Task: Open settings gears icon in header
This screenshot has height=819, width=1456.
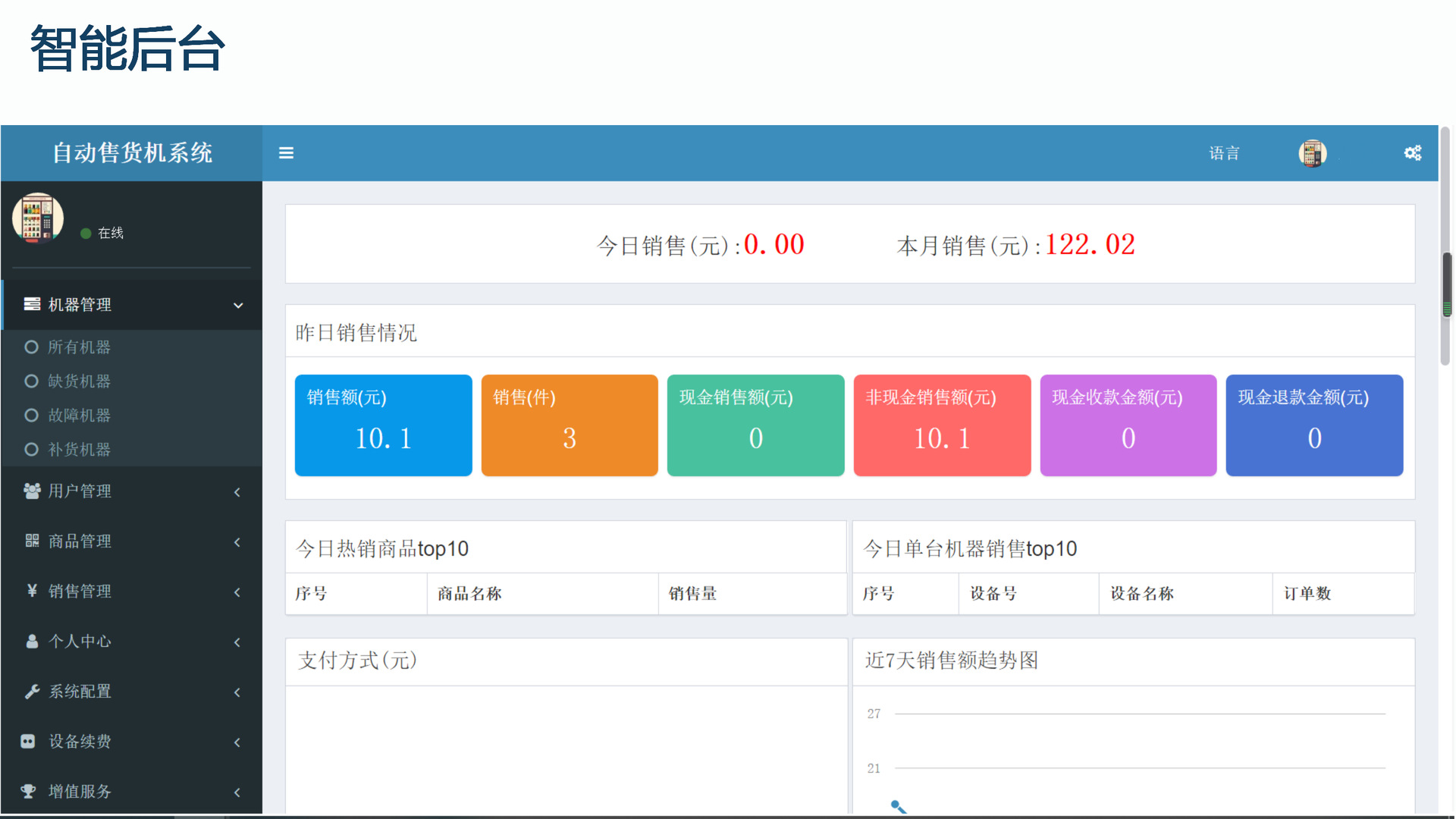Action: pyautogui.click(x=1412, y=153)
